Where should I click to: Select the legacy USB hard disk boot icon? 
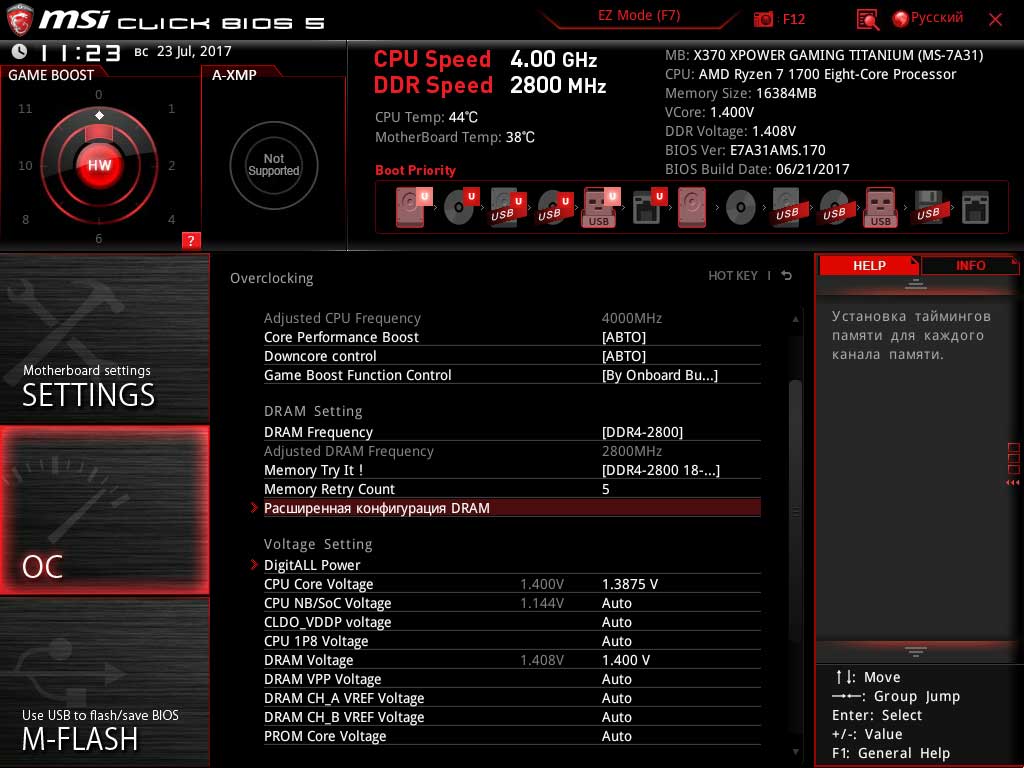[788, 207]
